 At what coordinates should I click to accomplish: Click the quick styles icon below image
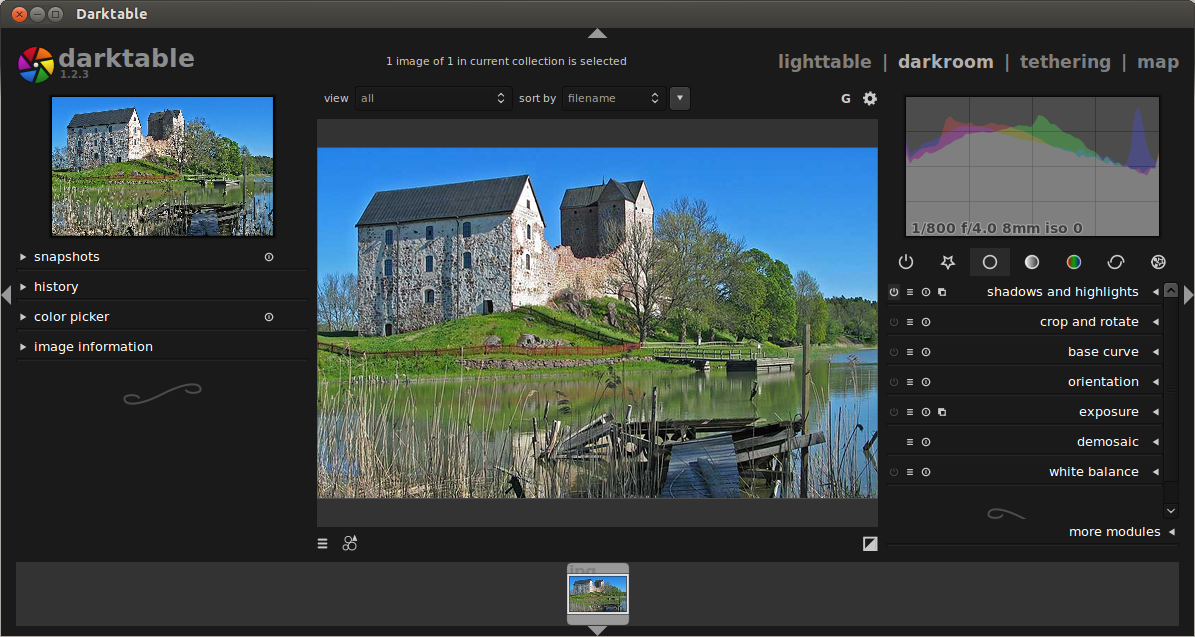point(349,543)
